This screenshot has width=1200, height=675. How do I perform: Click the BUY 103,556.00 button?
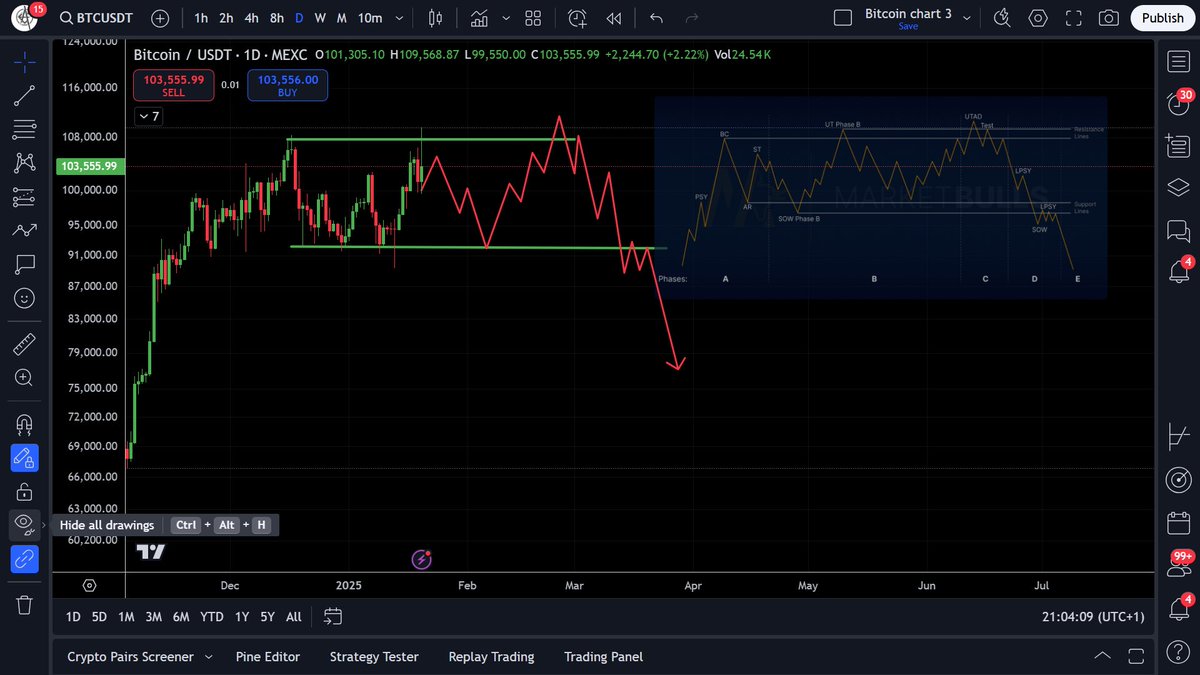point(288,85)
